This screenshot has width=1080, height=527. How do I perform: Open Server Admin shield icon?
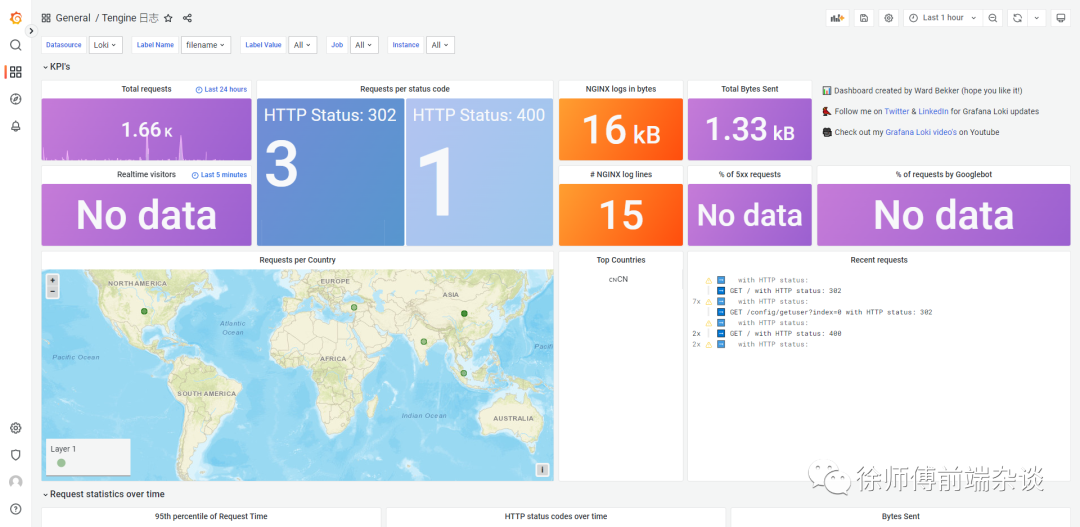pyautogui.click(x=16, y=455)
